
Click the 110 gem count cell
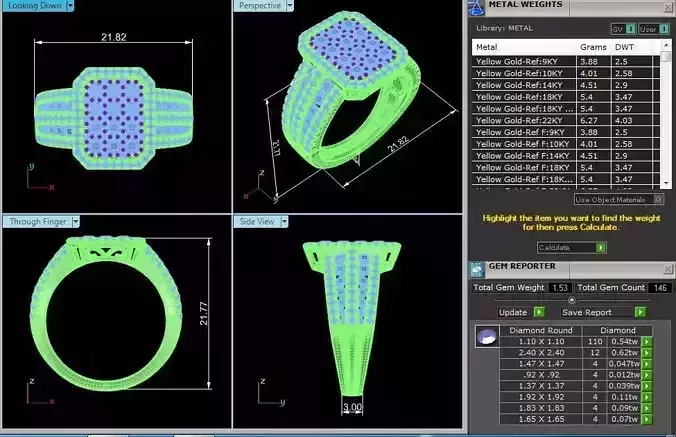click(595, 342)
